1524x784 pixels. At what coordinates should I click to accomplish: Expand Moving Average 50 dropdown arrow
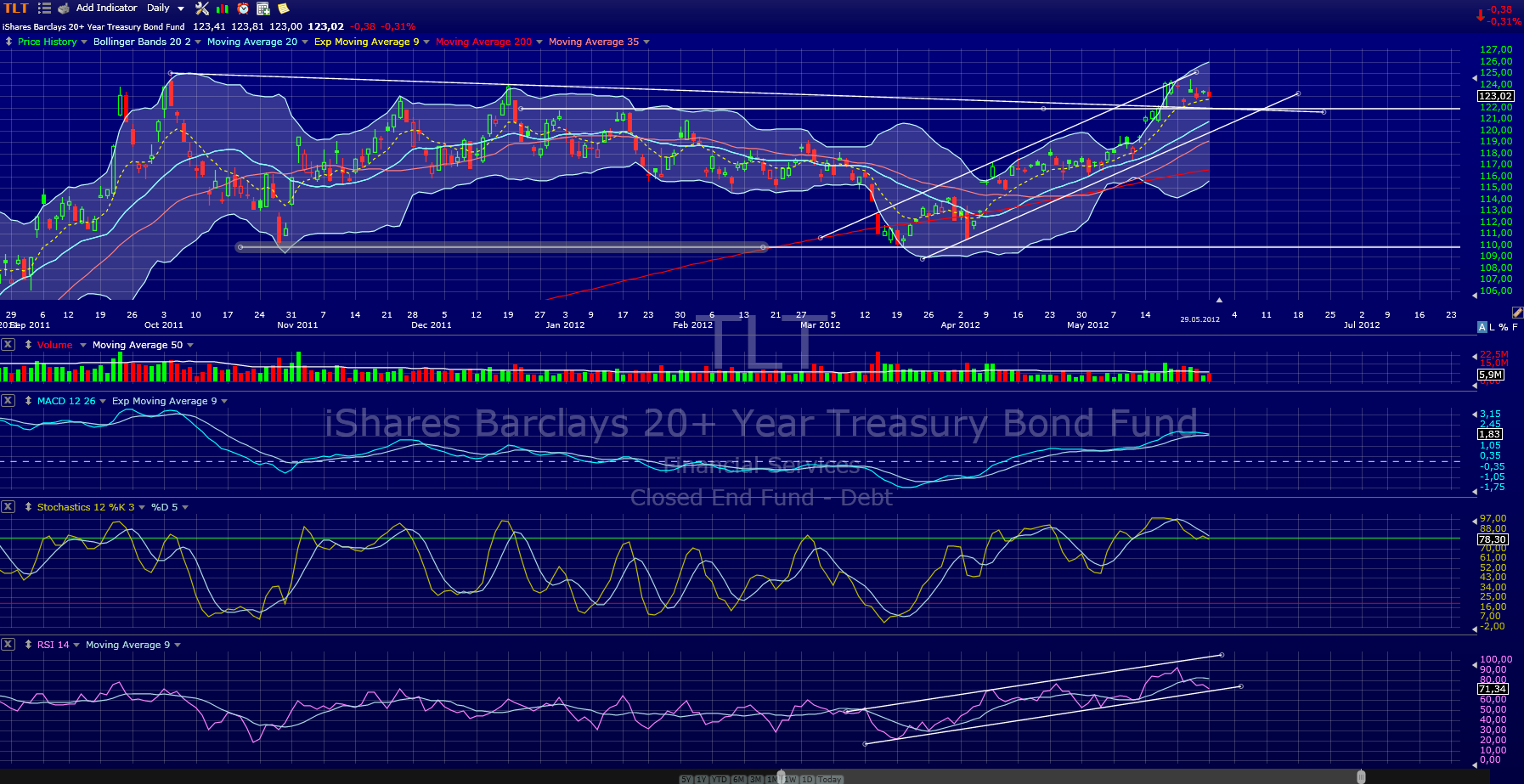[x=190, y=345]
